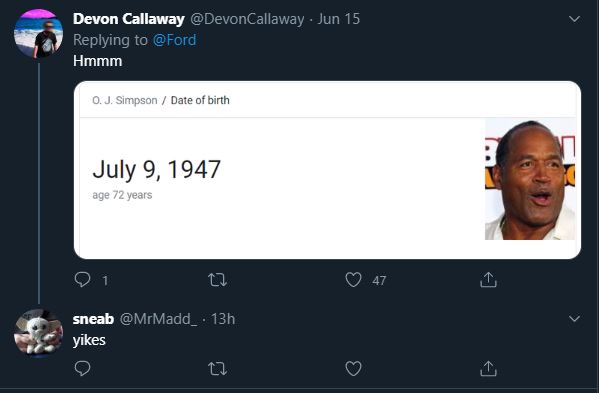Expand the attached date of birth image
This screenshot has height=393, width=599.
327,170
